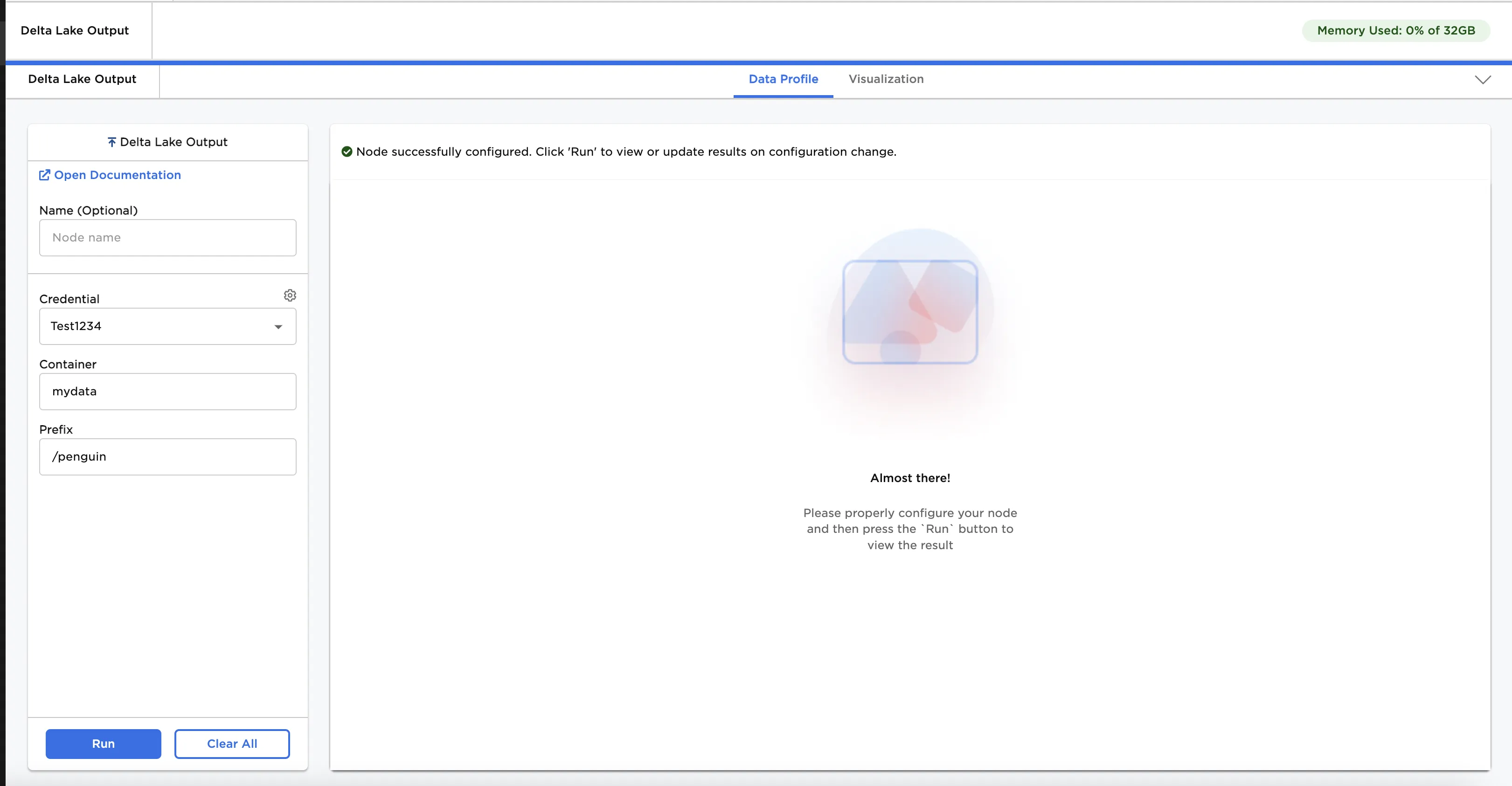Click the Prefix field containing /penguin
The width and height of the screenshot is (1512, 786).
click(168, 456)
